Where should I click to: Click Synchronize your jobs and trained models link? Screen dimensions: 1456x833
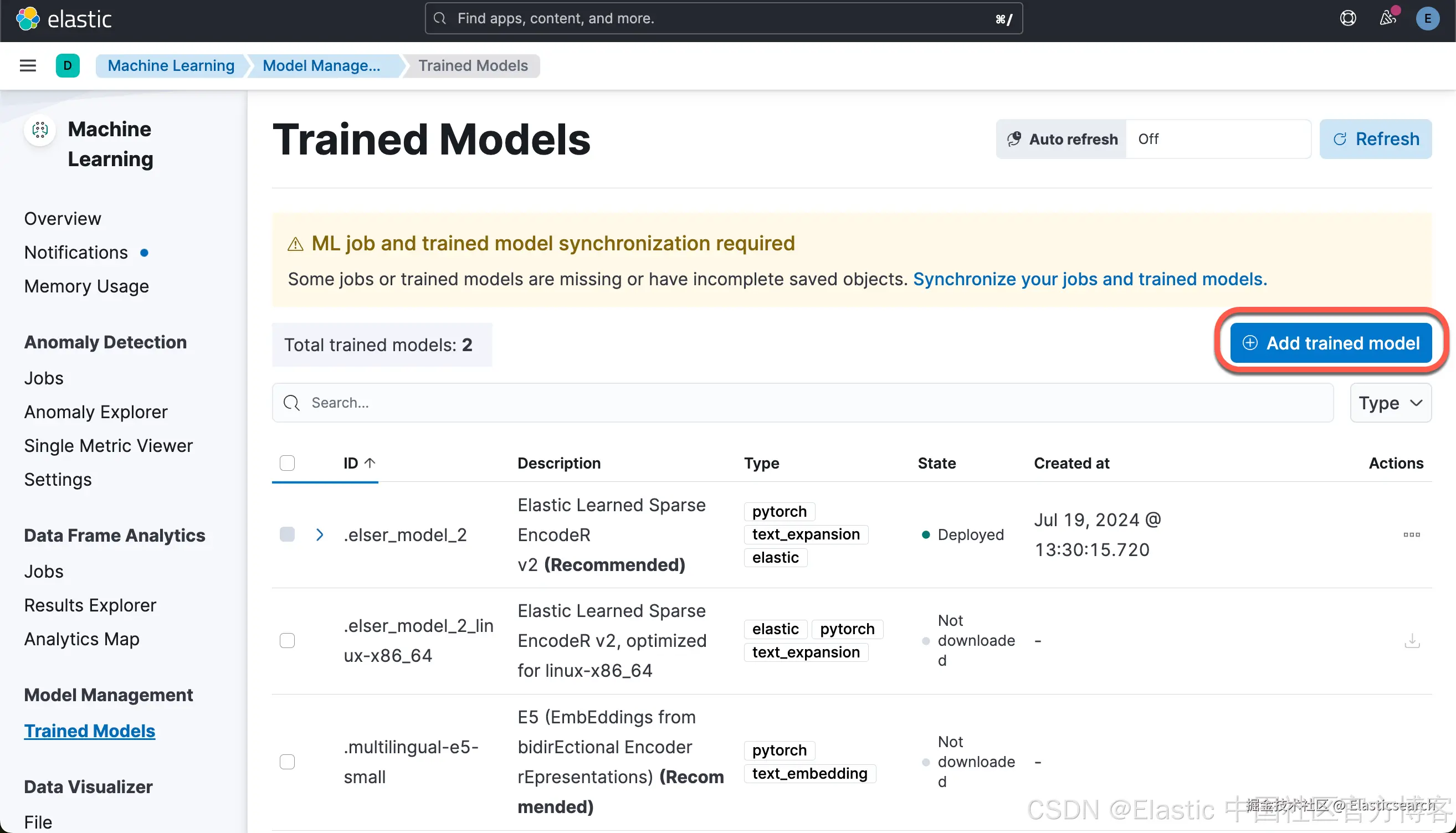coord(1089,279)
